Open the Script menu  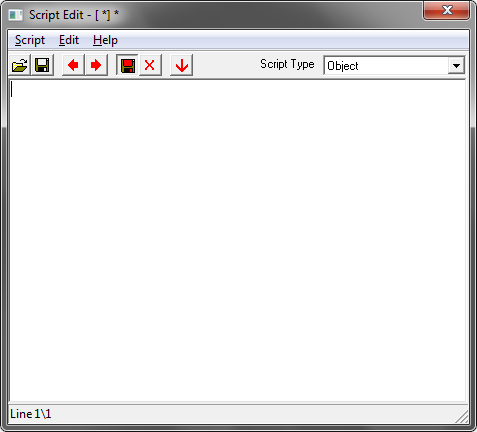tap(30, 40)
